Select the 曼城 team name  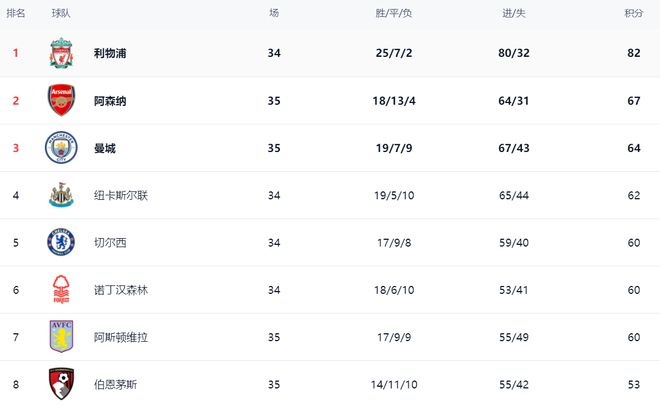click(x=105, y=148)
